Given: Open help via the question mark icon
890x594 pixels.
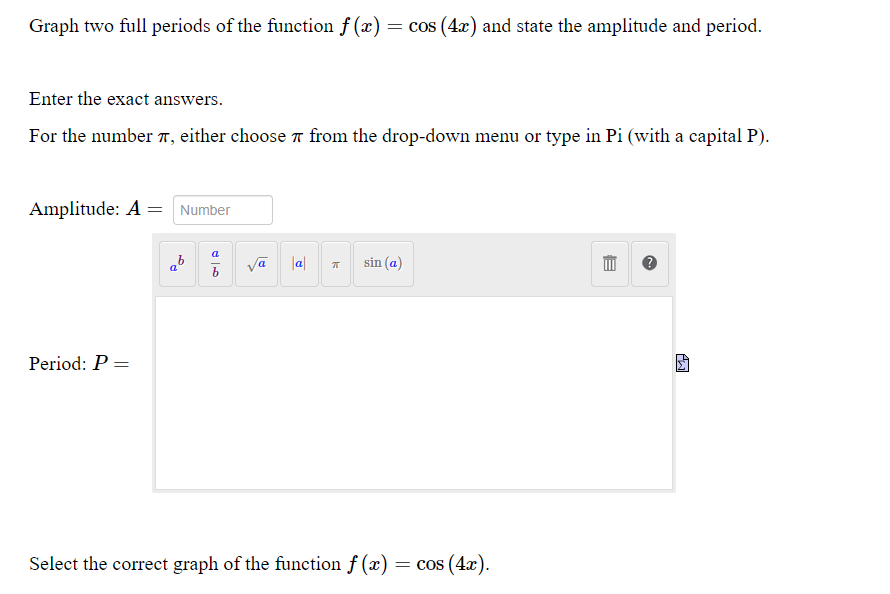Looking at the screenshot, I should click(649, 263).
